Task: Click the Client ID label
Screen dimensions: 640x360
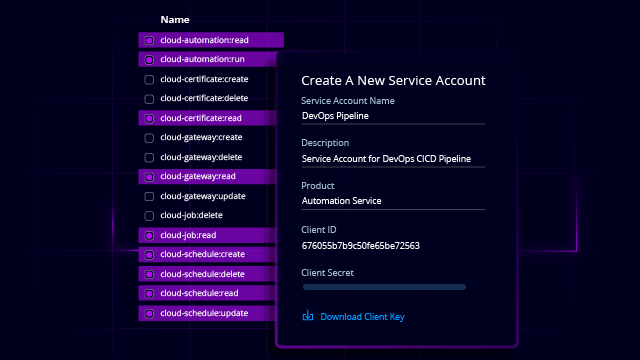Action: (x=319, y=230)
